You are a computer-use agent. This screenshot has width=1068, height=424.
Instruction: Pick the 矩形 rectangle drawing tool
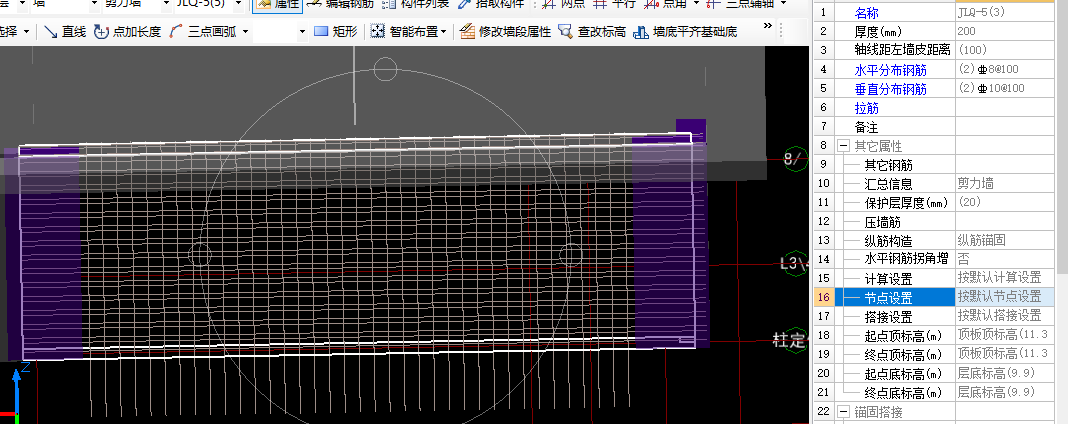click(334, 31)
